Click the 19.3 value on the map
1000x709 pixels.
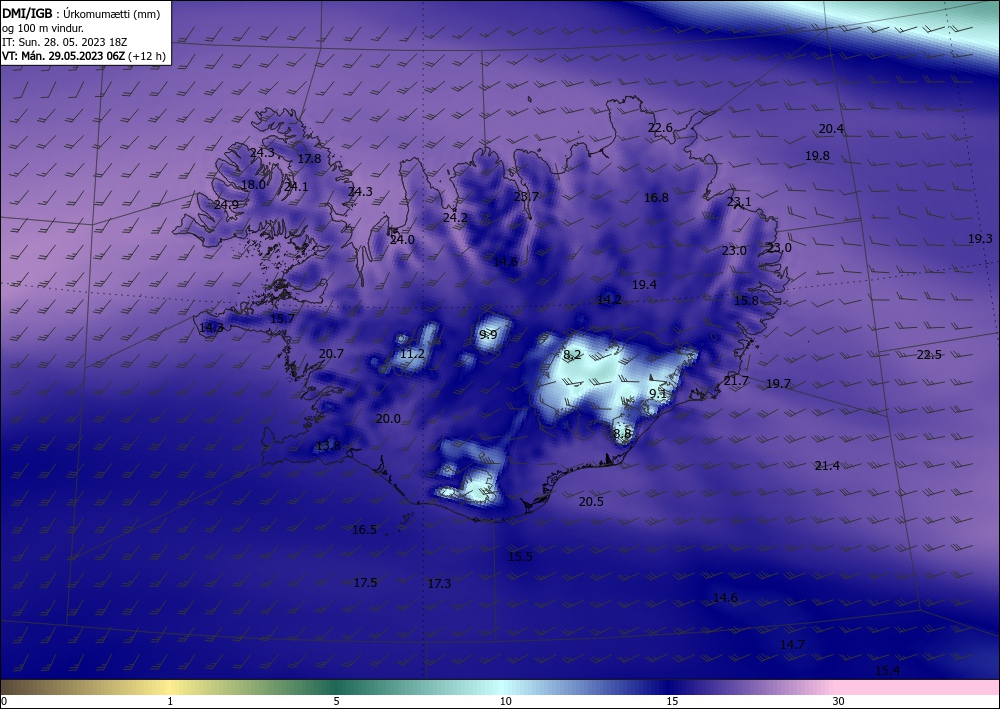[980, 239]
